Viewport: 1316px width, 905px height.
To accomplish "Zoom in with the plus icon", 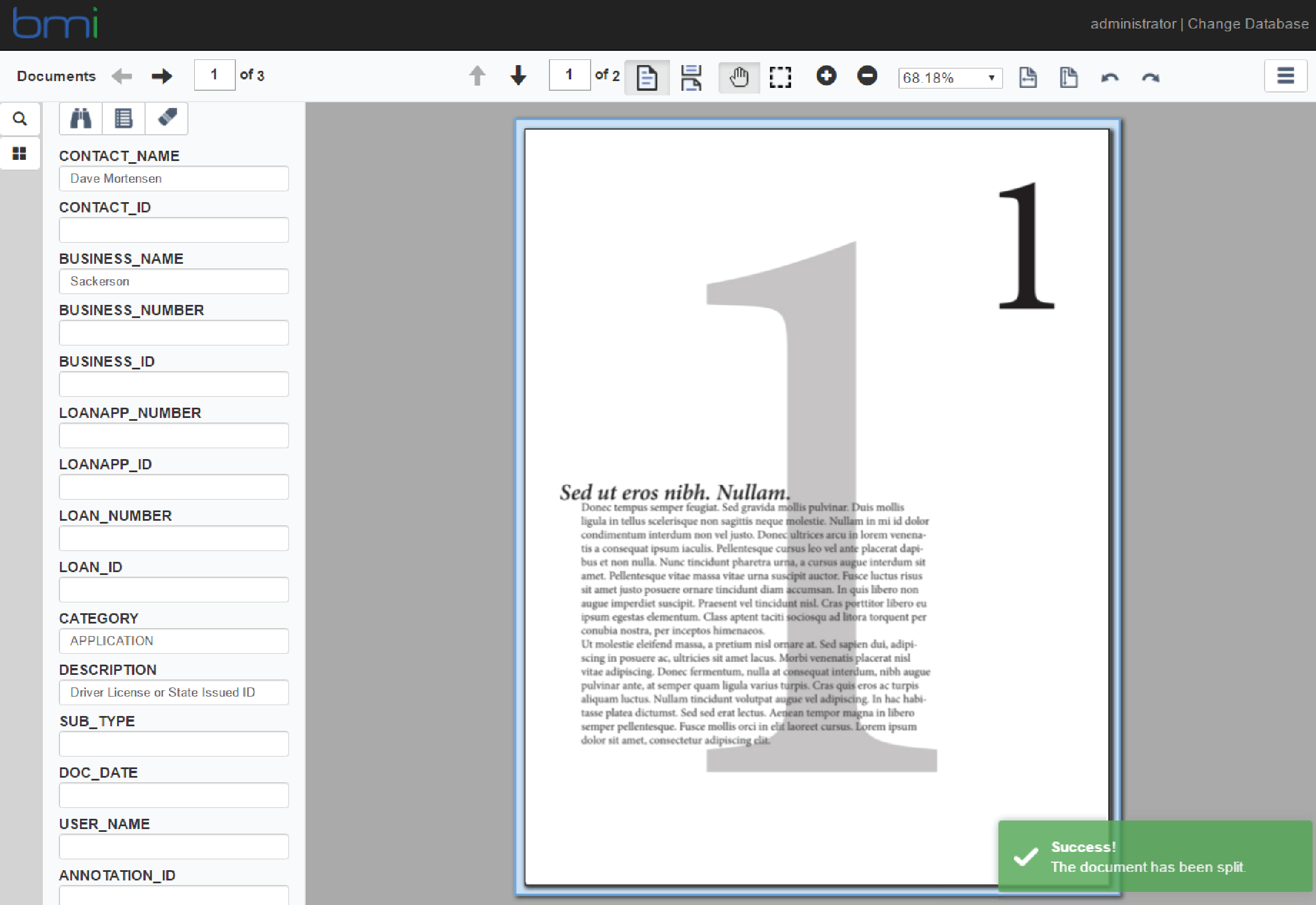I will (x=826, y=75).
